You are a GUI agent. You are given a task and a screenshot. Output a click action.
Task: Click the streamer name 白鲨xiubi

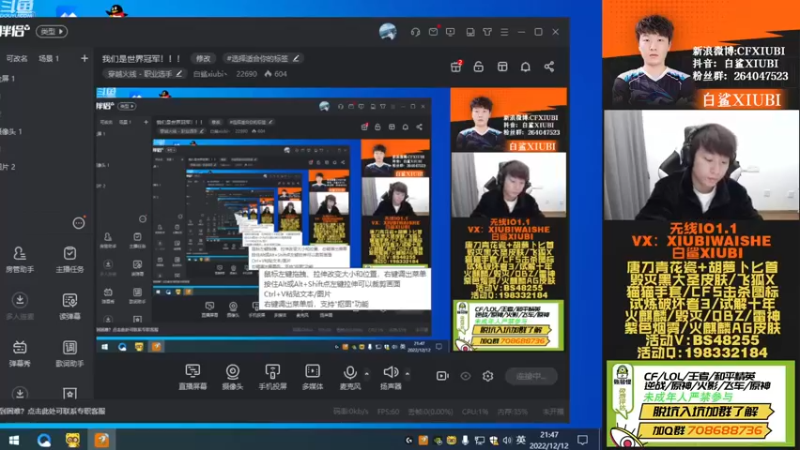[x=210, y=74]
